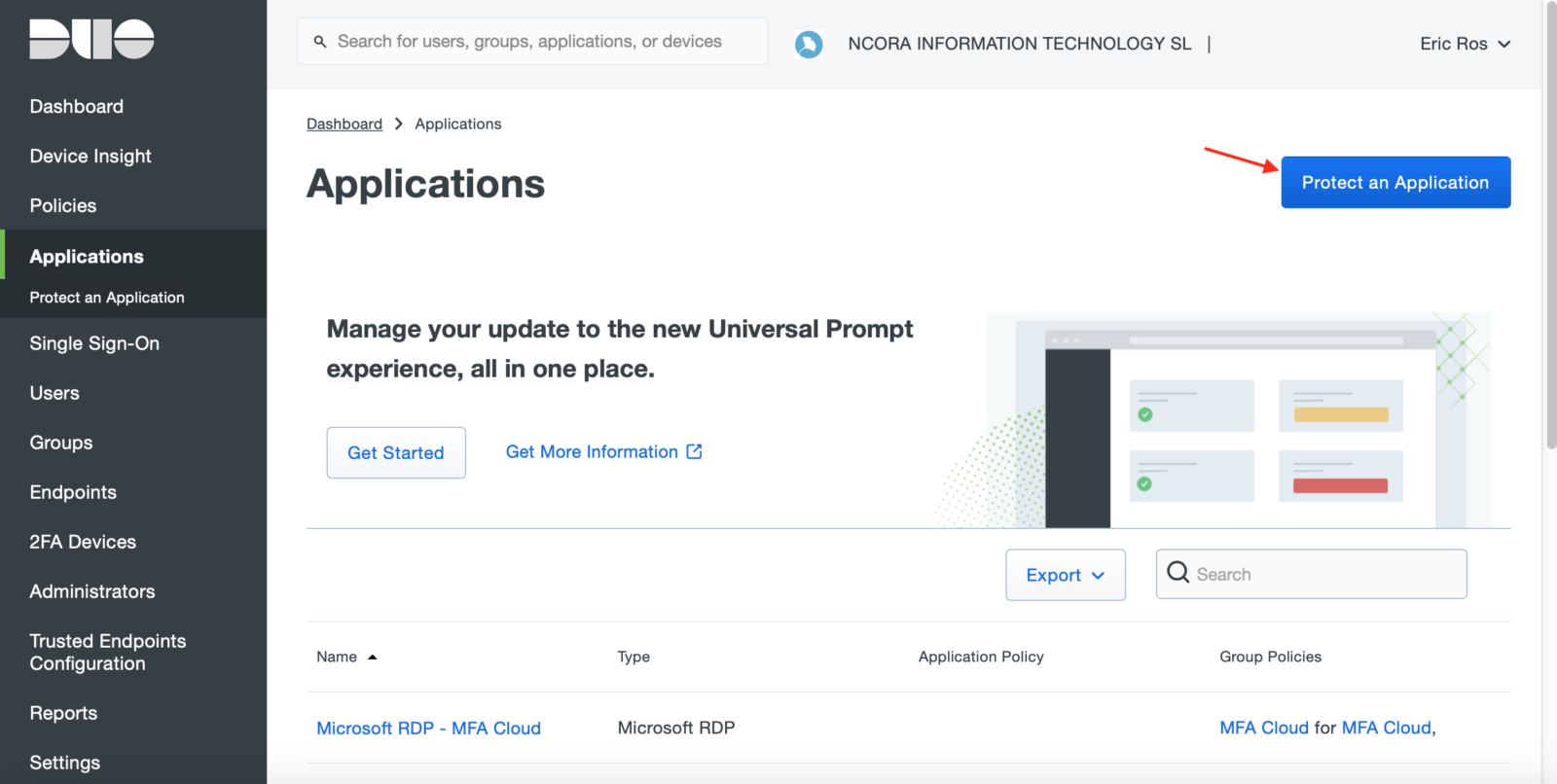Click the external link icon beside Get More Information
Viewport: 1557px width, 784px height.
pos(694,451)
